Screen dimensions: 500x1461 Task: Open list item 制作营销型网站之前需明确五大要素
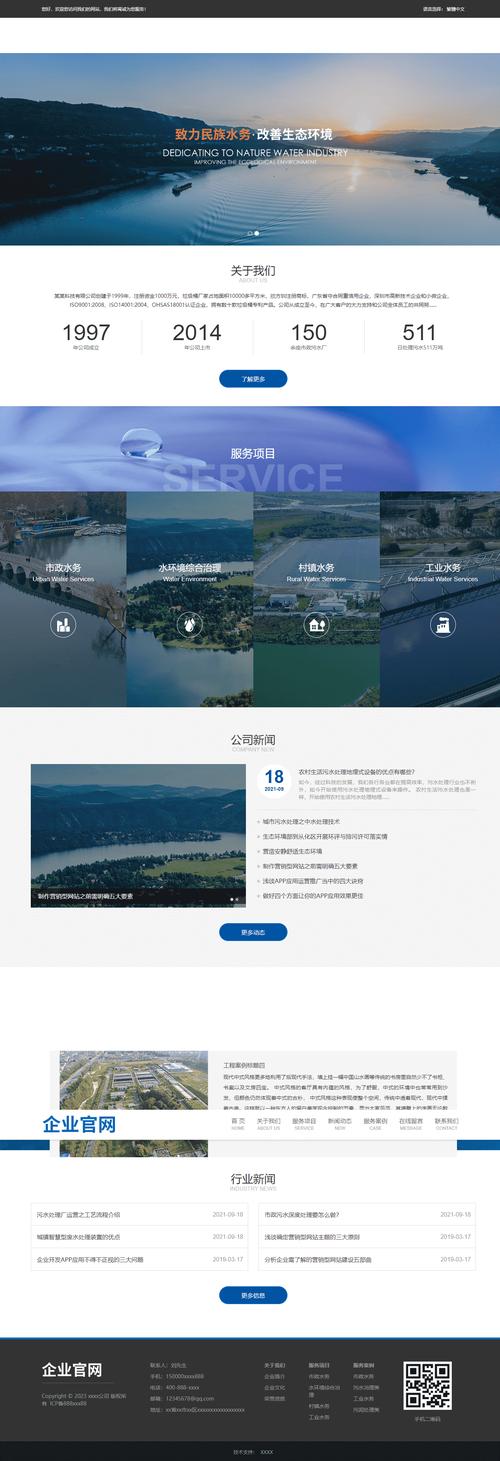[x=310, y=865]
